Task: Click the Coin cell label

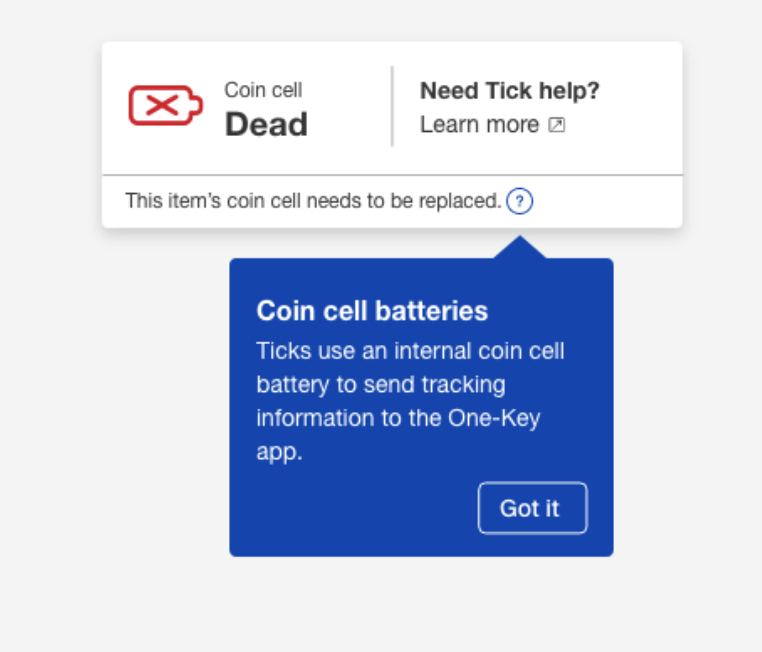Action: click(x=263, y=90)
